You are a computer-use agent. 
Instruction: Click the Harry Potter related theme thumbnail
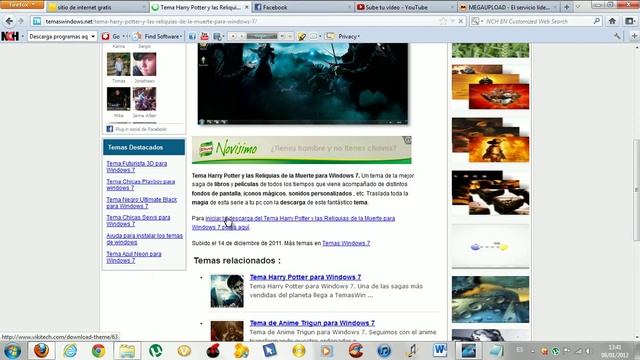coord(227,291)
